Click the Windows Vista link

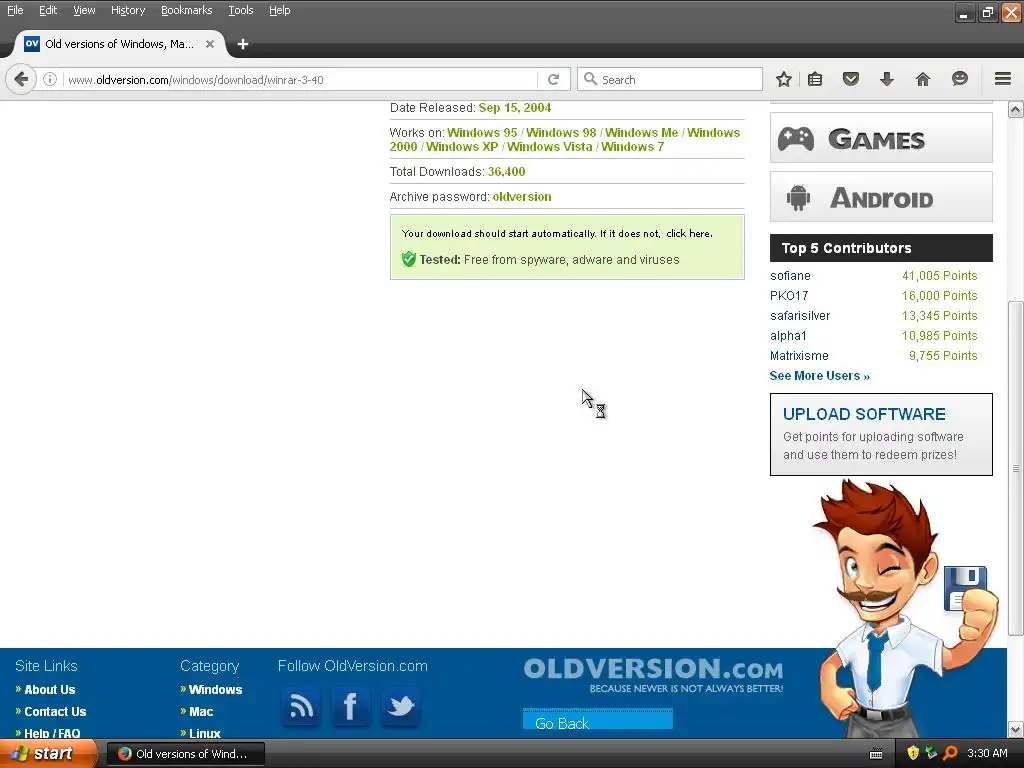(x=550, y=147)
